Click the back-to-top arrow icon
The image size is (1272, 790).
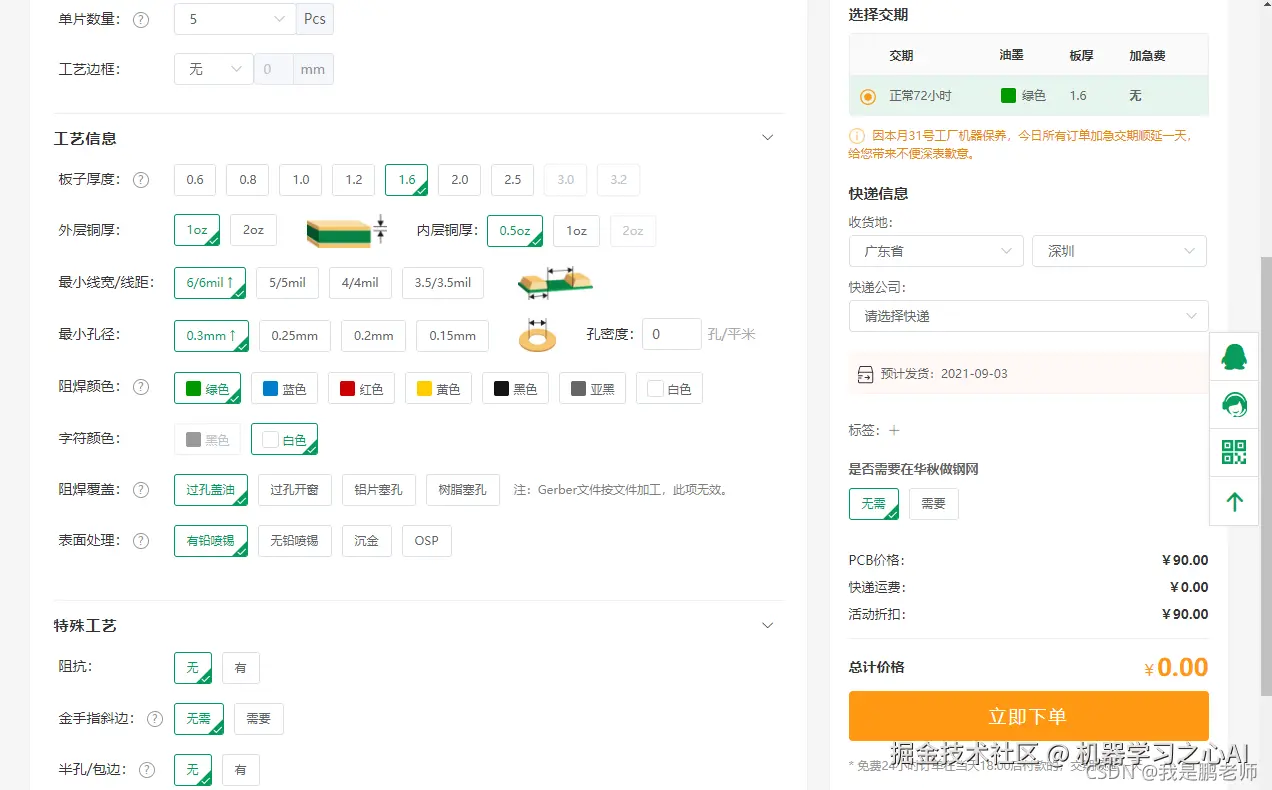point(1233,501)
